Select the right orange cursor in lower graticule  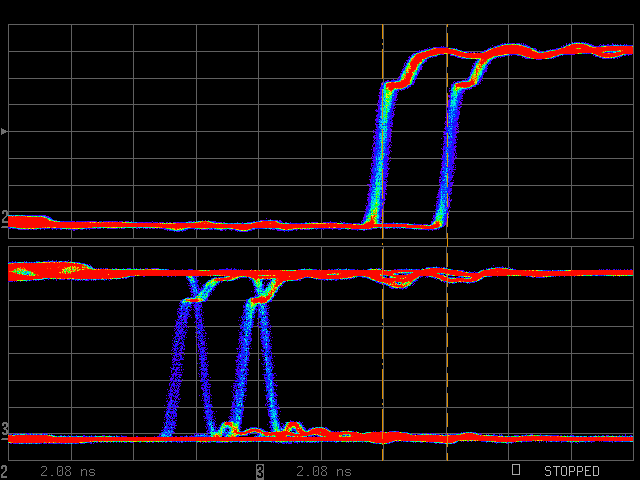[x=447, y=353]
